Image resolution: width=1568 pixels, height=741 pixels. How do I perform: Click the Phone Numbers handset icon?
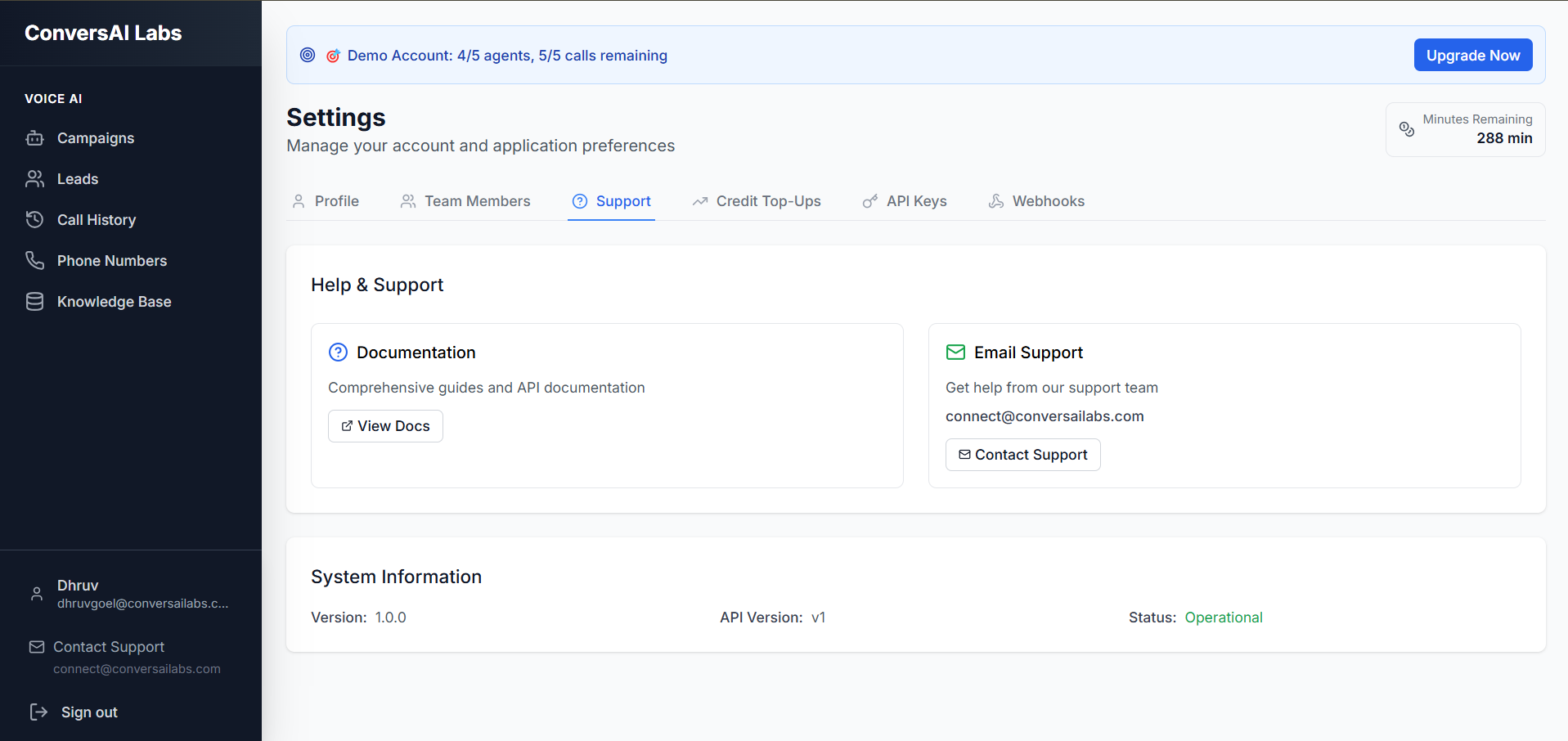(x=34, y=261)
